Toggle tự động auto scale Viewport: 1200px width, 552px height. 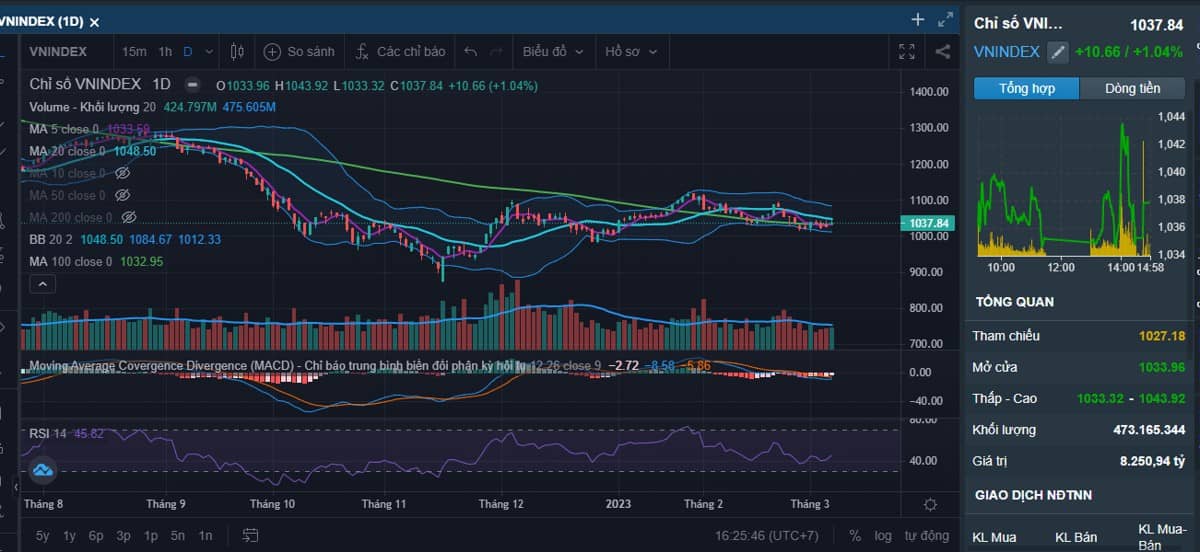[927, 535]
